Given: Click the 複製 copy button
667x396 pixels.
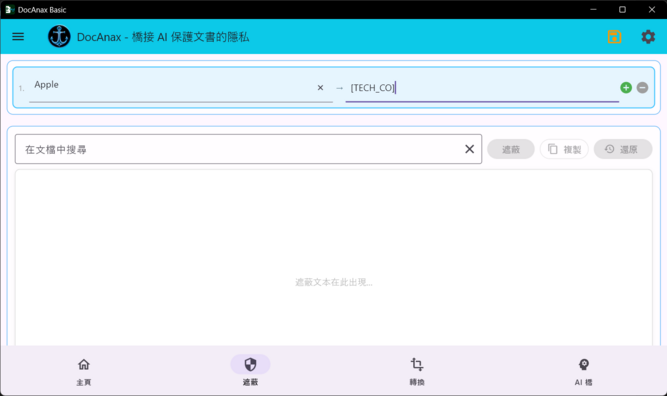Looking at the screenshot, I should click(564, 149).
